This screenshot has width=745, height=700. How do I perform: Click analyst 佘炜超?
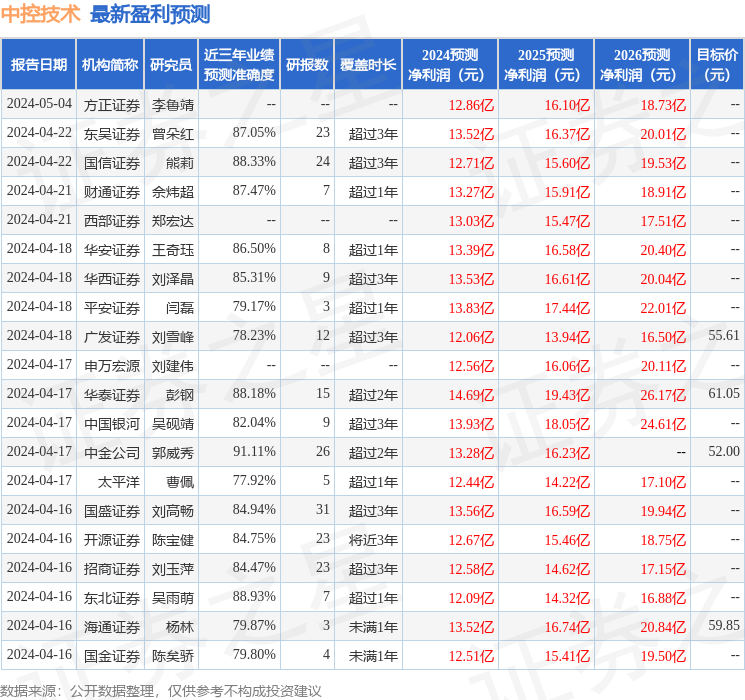tap(172, 192)
